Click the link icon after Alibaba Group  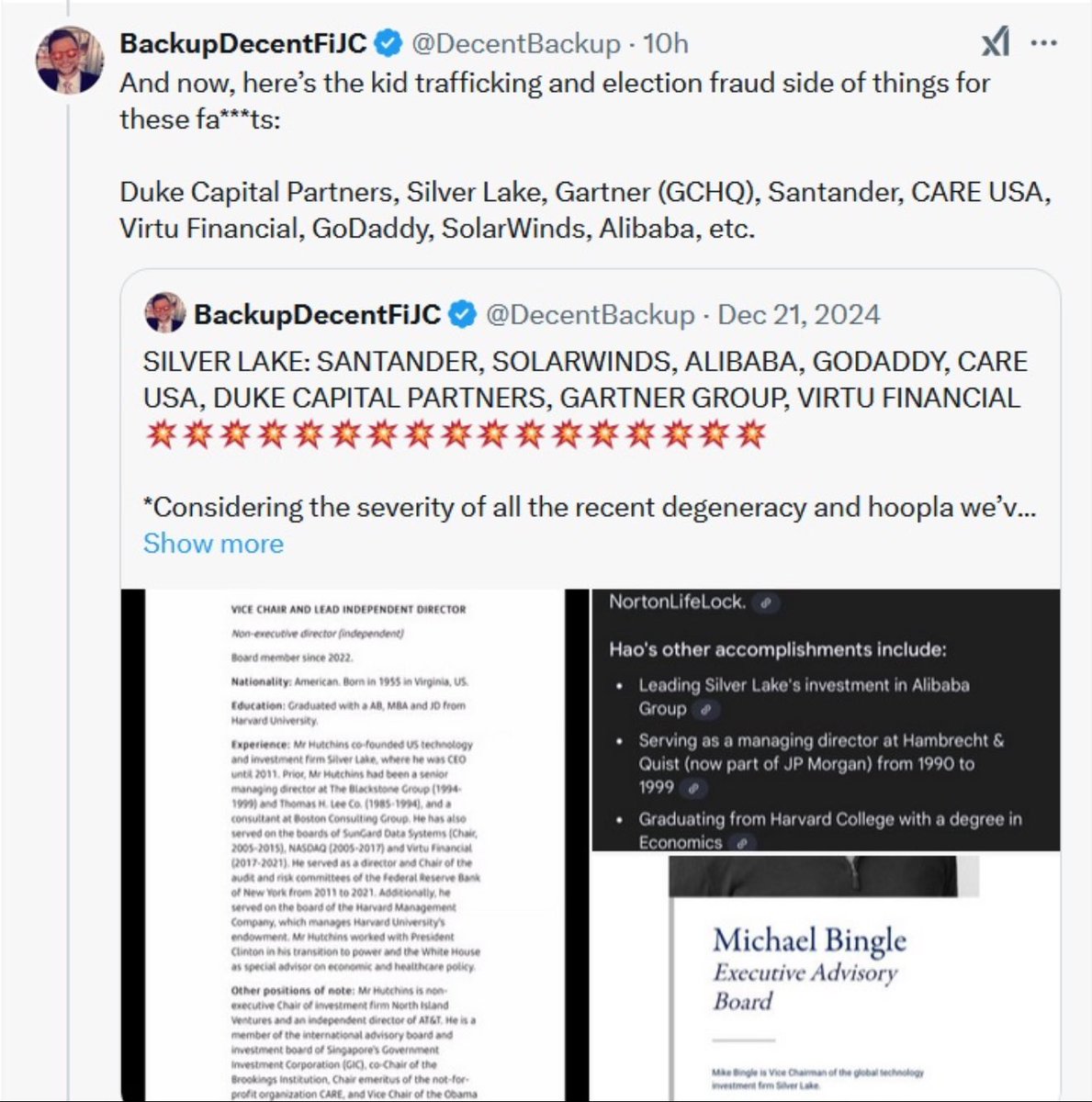[704, 709]
